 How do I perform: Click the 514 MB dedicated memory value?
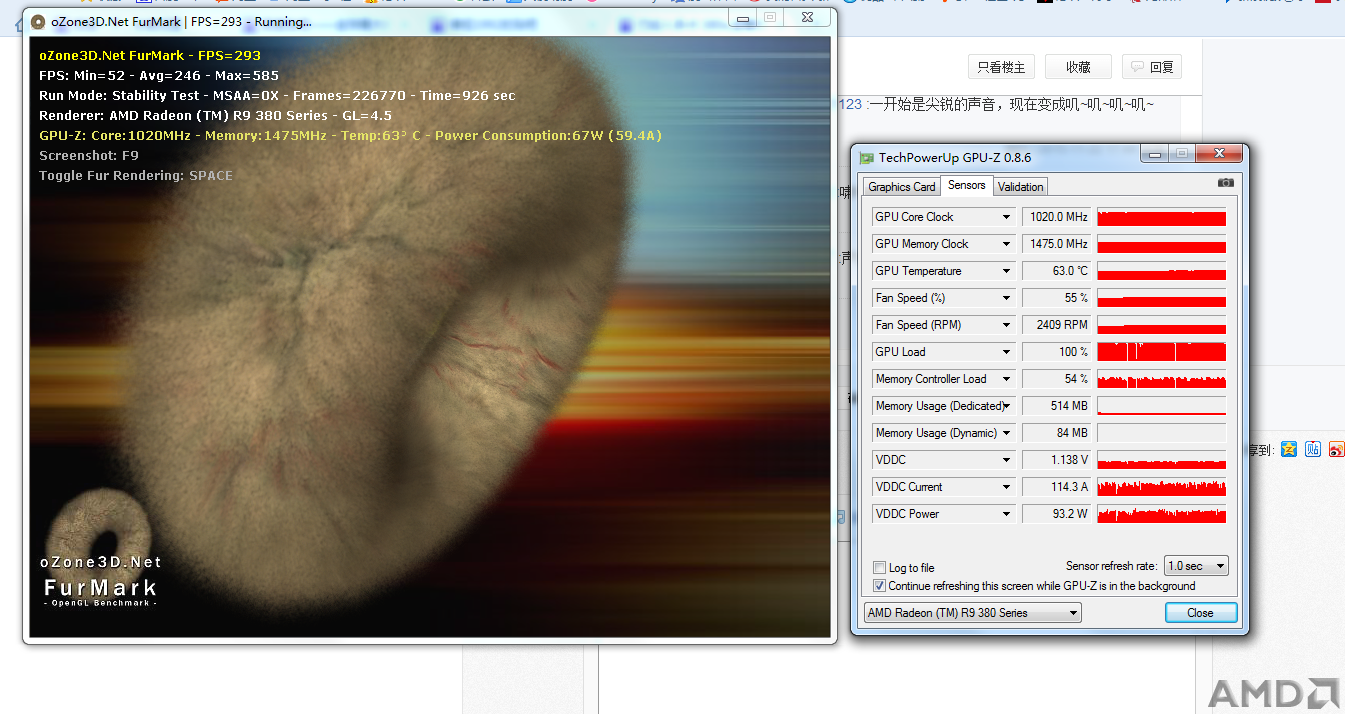point(1056,406)
